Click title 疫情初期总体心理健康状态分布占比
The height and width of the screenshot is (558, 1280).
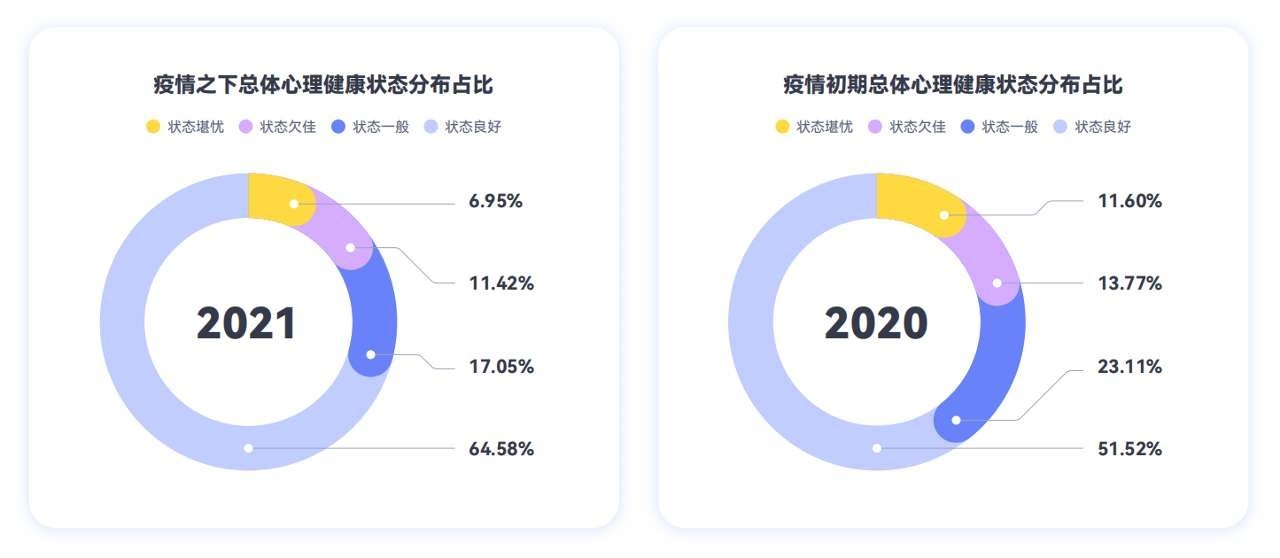953,85
